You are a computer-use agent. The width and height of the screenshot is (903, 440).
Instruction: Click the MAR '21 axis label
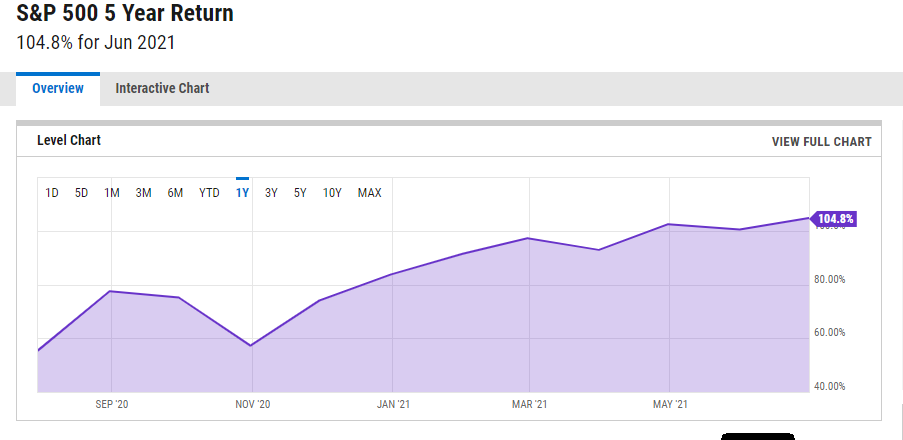tap(529, 404)
